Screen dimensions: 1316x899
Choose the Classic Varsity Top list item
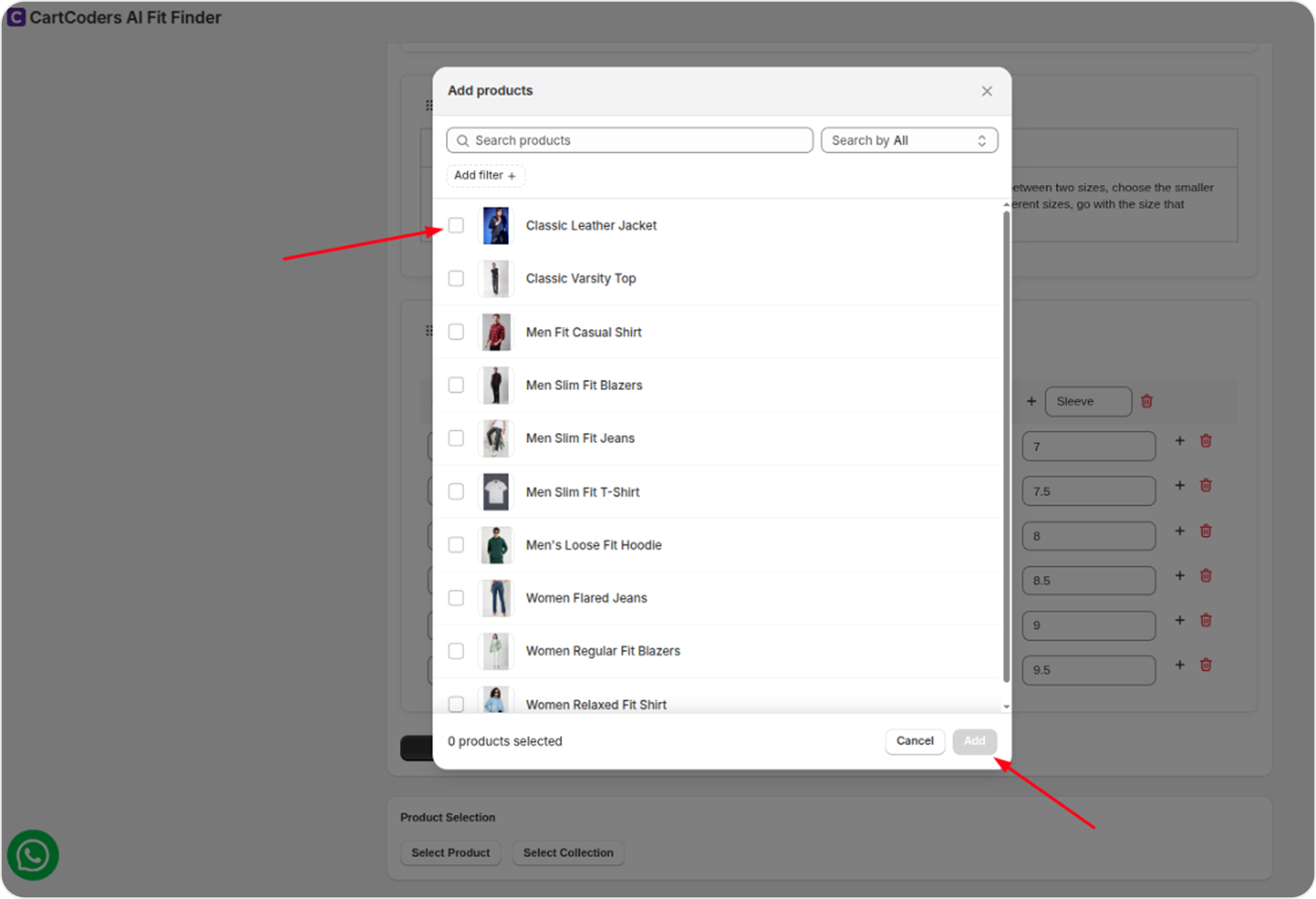pyautogui.click(x=580, y=279)
